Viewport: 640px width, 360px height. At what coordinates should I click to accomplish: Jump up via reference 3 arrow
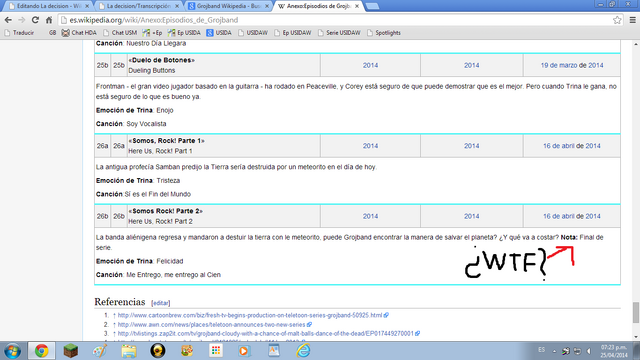pyautogui.click(x=114, y=333)
